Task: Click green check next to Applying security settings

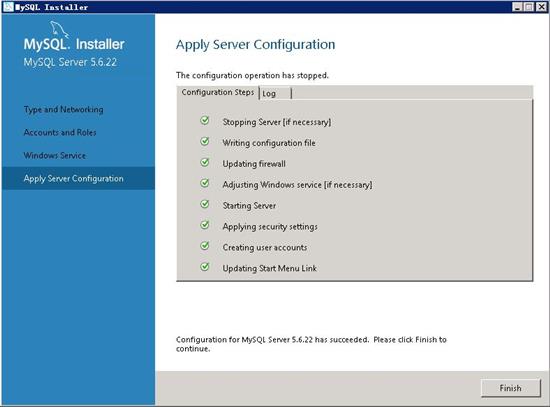Action: [205, 225]
